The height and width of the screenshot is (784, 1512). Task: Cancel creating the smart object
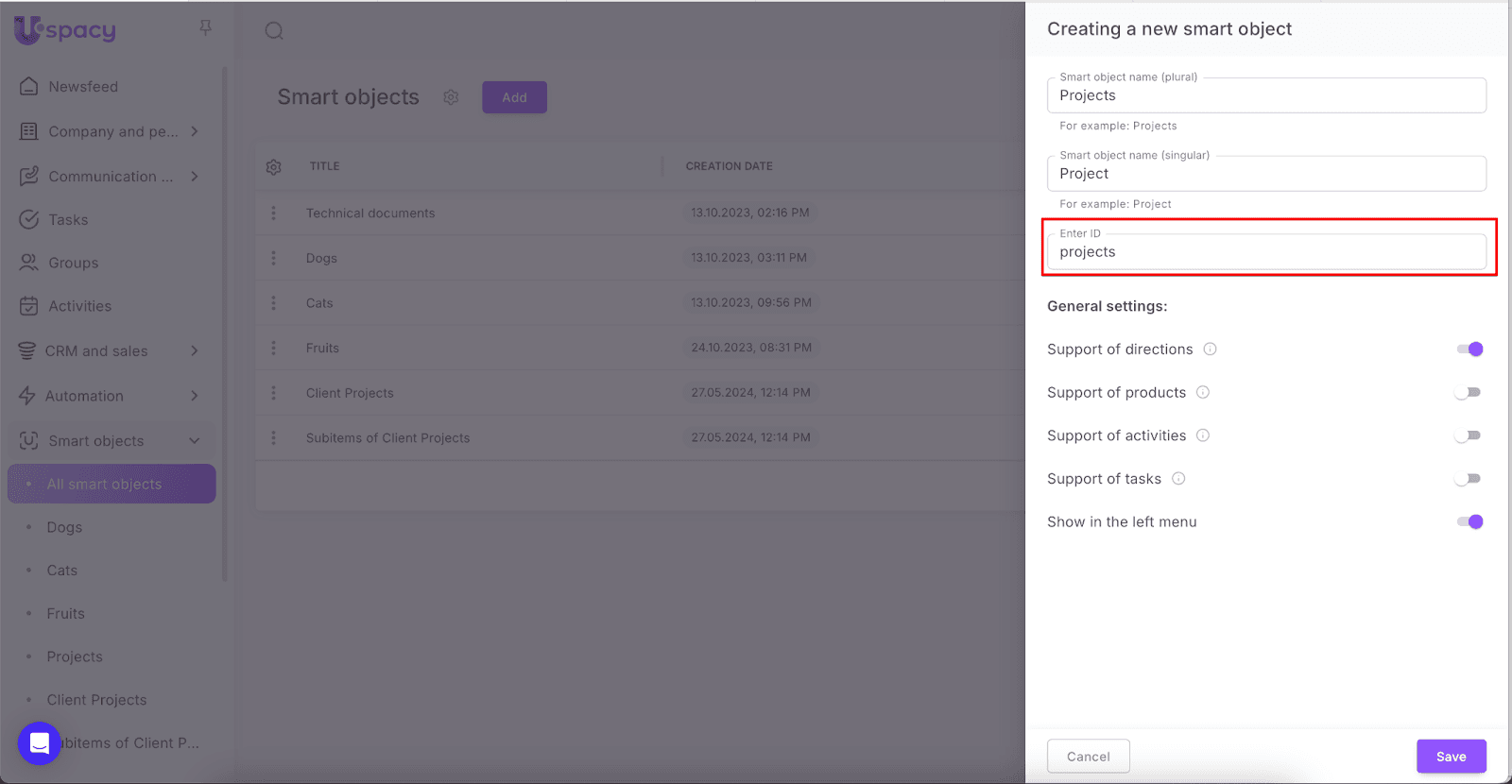click(x=1088, y=757)
